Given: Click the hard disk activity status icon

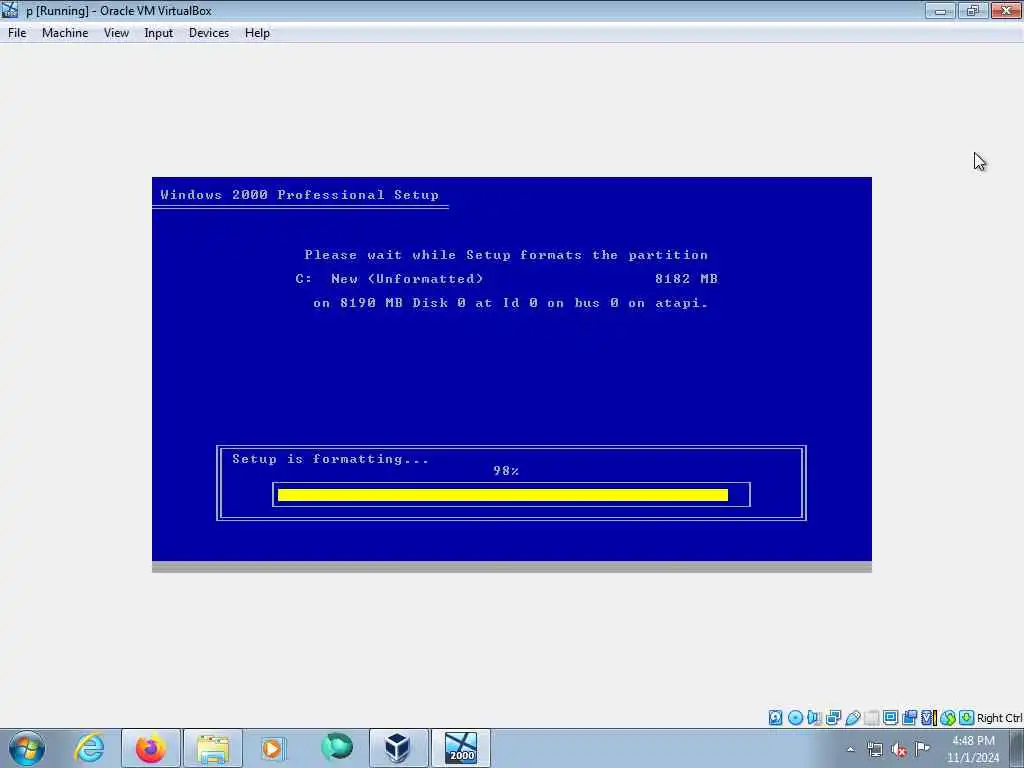Looking at the screenshot, I should coord(775,718).
